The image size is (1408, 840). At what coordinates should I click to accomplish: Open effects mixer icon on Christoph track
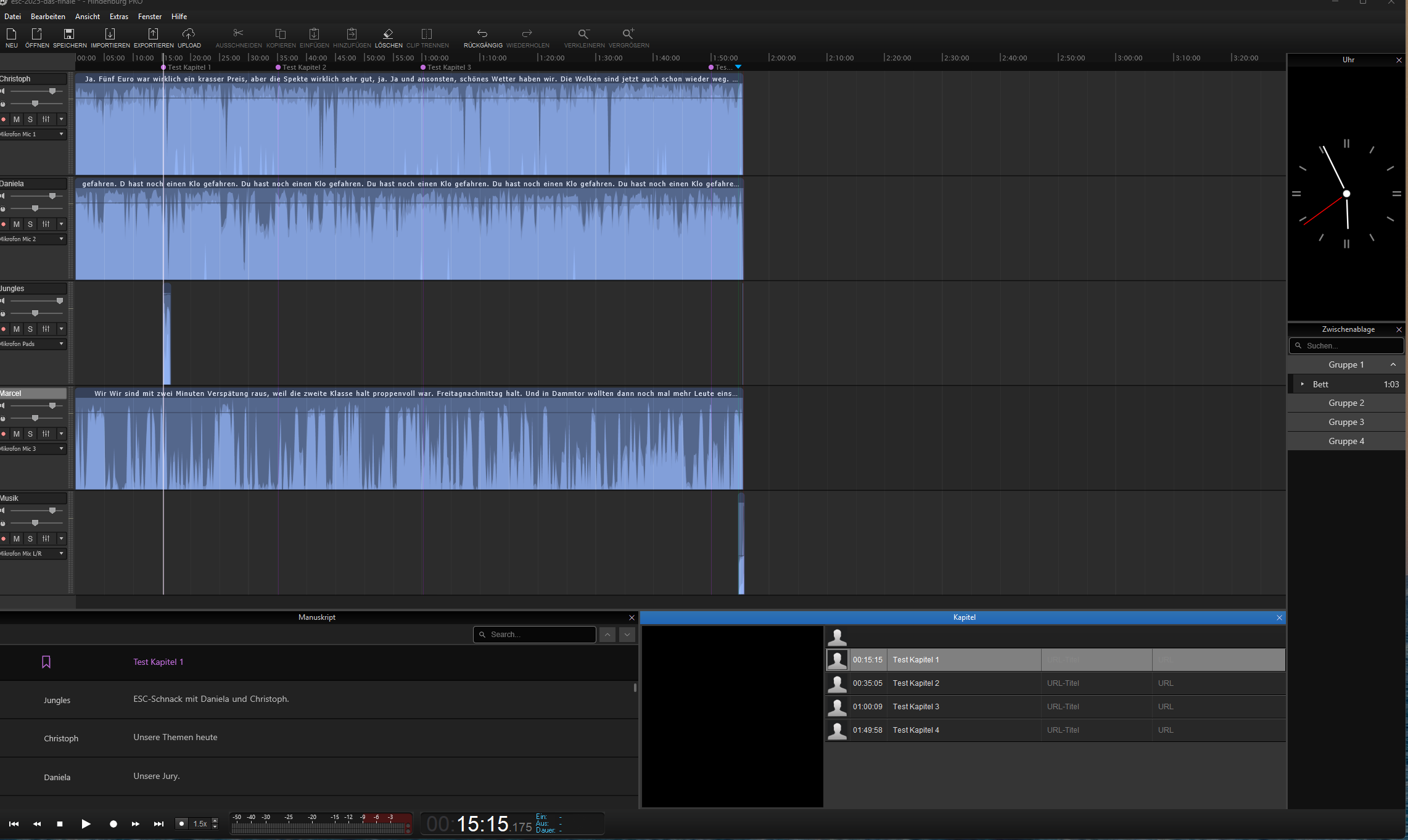pyautogui.click(x=46, y=119)
